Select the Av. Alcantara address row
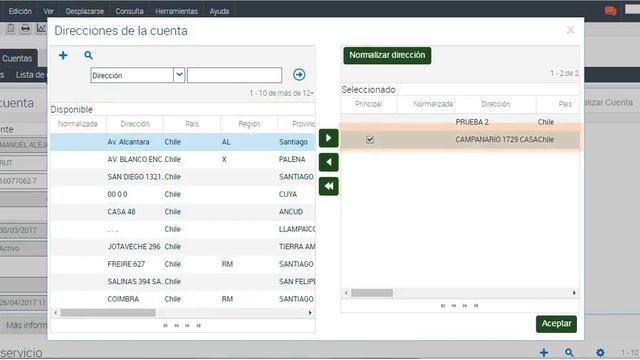The height and width of the screenshot is (360, 640). tap(182, 142)
